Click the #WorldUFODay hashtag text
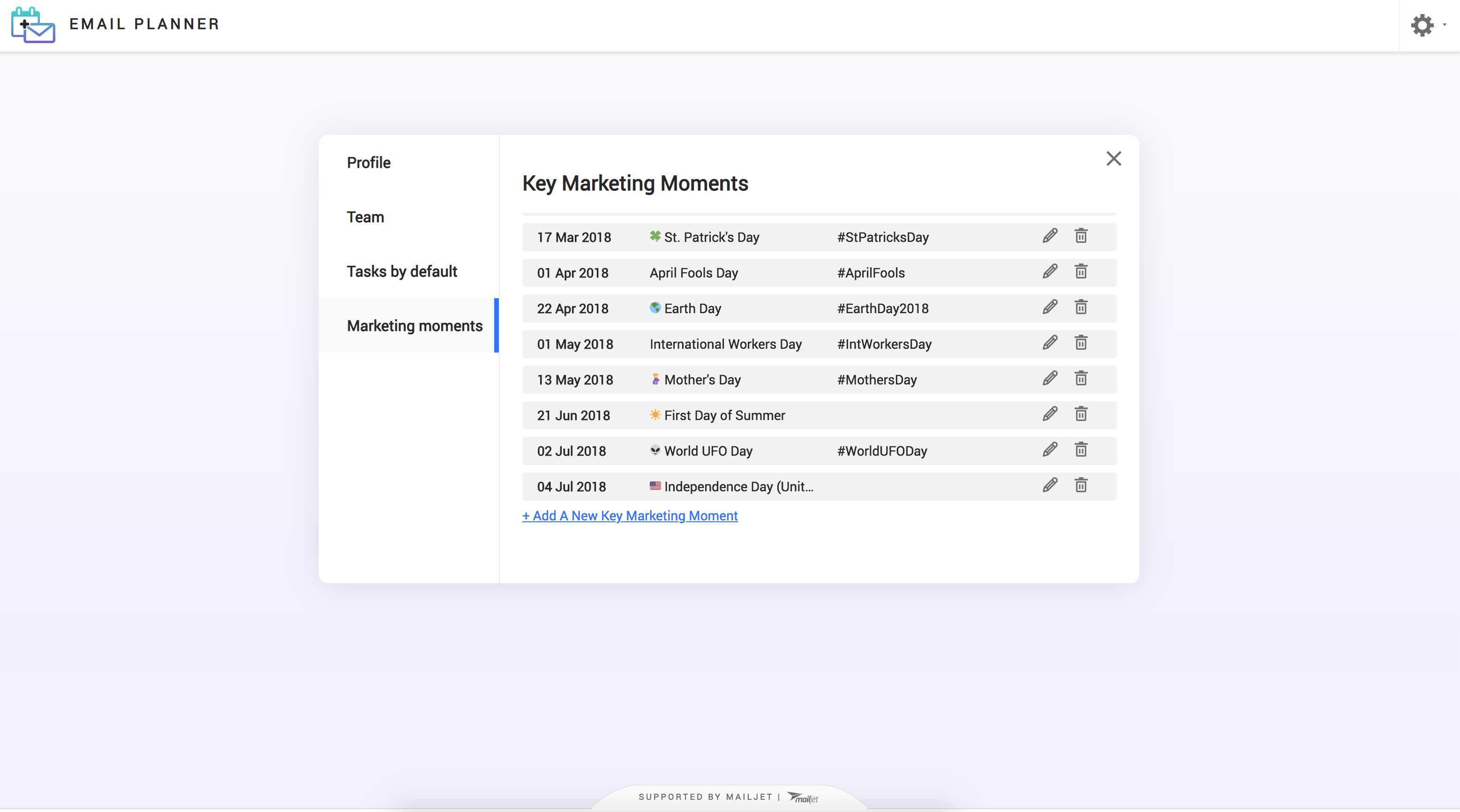The width and height of the screenshot is (1460, 812). click(882, 451)
